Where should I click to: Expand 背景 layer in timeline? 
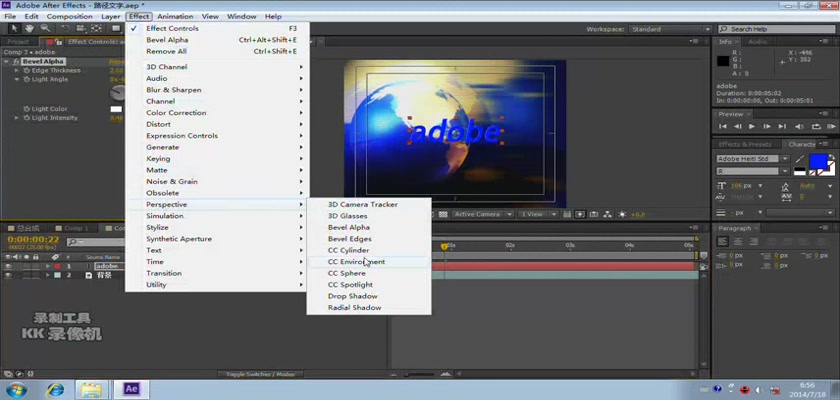pyautogui.click(x=48, y=275)
